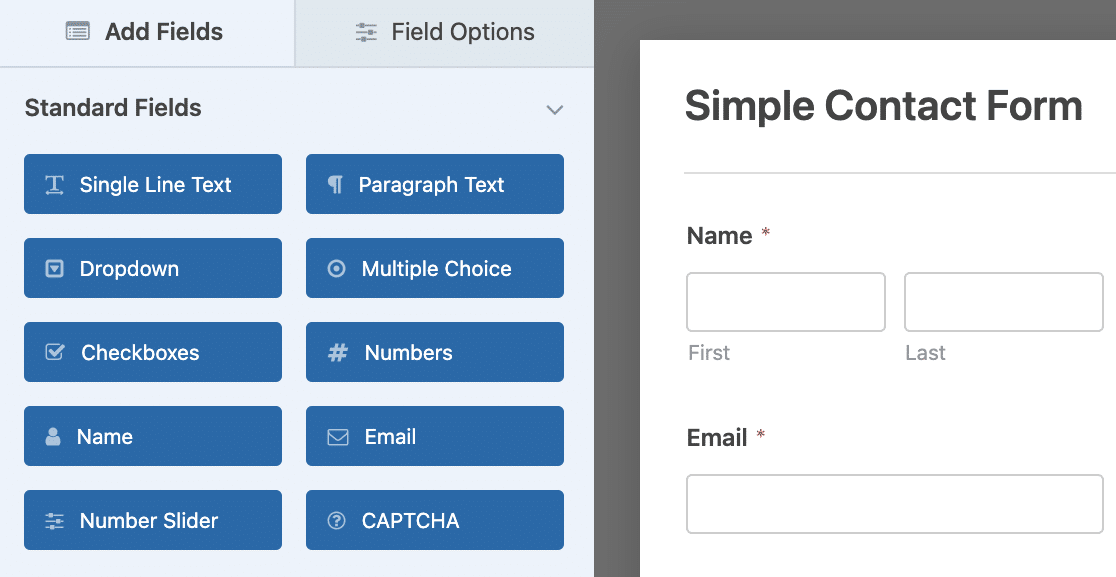The height and width of the screenshot is (577, 1116).
Task: Click the Paragraph Text pilcrow icon
Action: (x=336, y=185)
